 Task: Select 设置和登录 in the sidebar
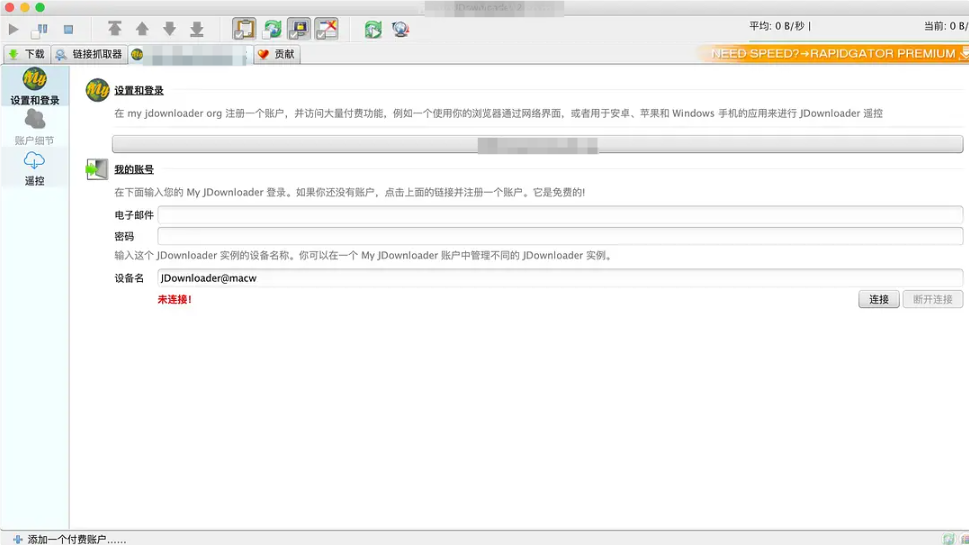pyautogui.click(x=35, y=87)
